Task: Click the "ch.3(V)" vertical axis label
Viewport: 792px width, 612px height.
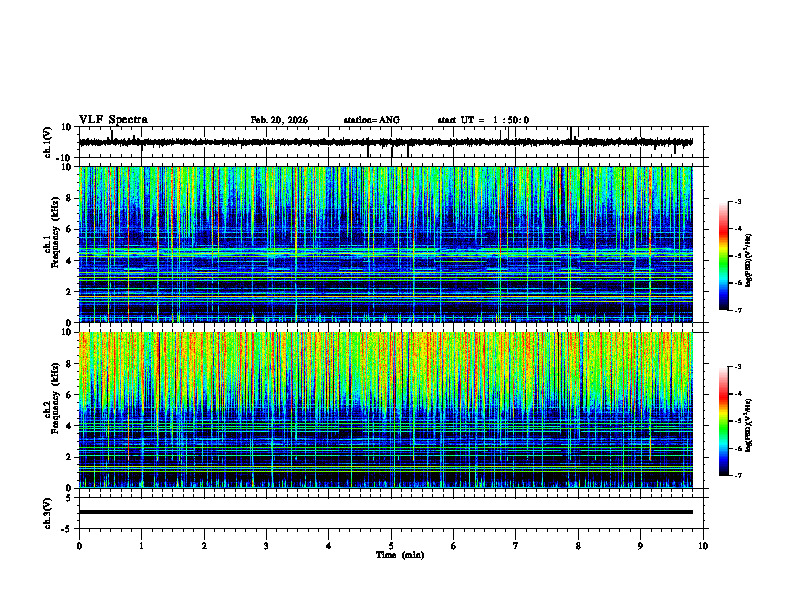Action: pyautogui.click(x=48, y=514)
